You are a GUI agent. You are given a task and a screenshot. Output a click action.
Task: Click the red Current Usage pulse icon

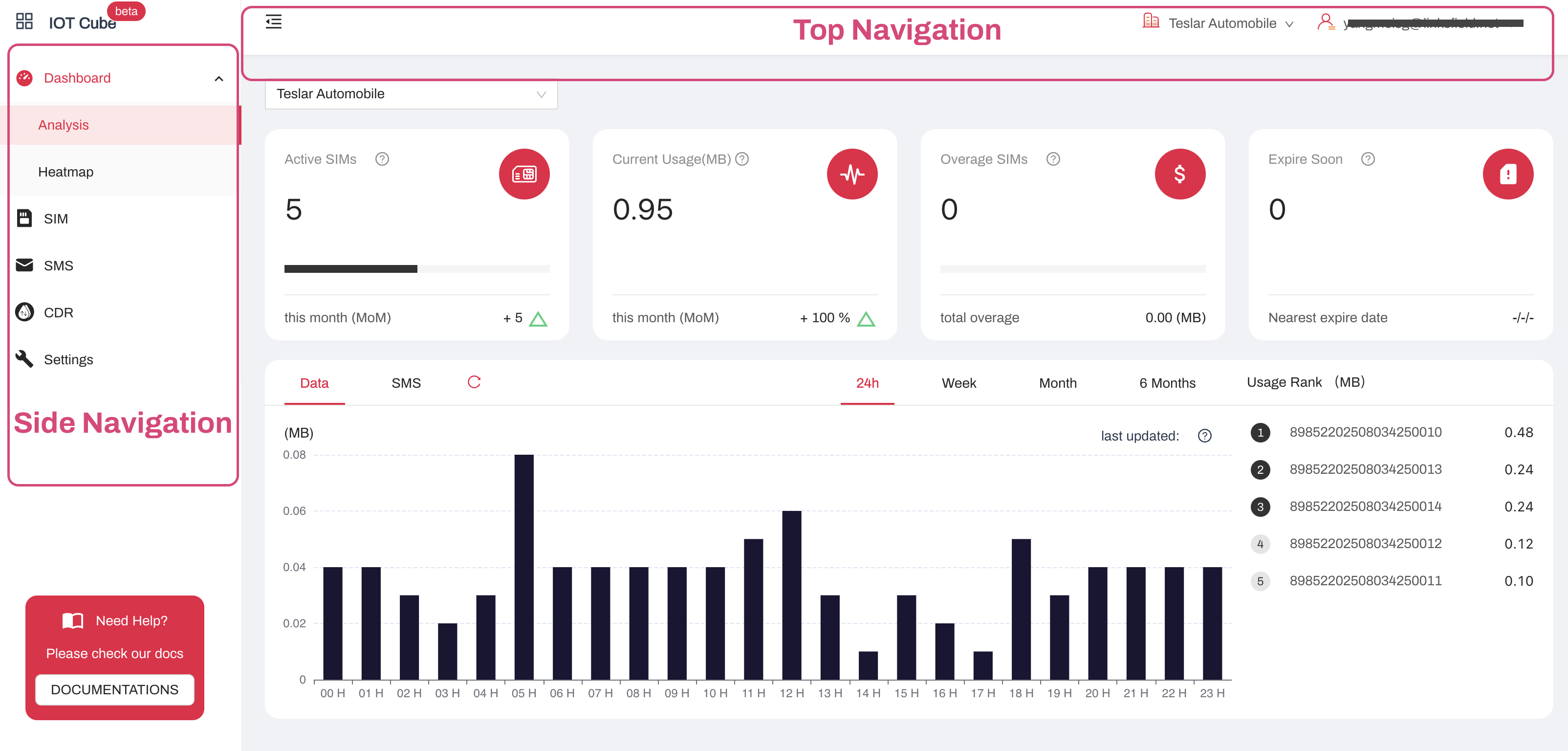coord(852,174)
